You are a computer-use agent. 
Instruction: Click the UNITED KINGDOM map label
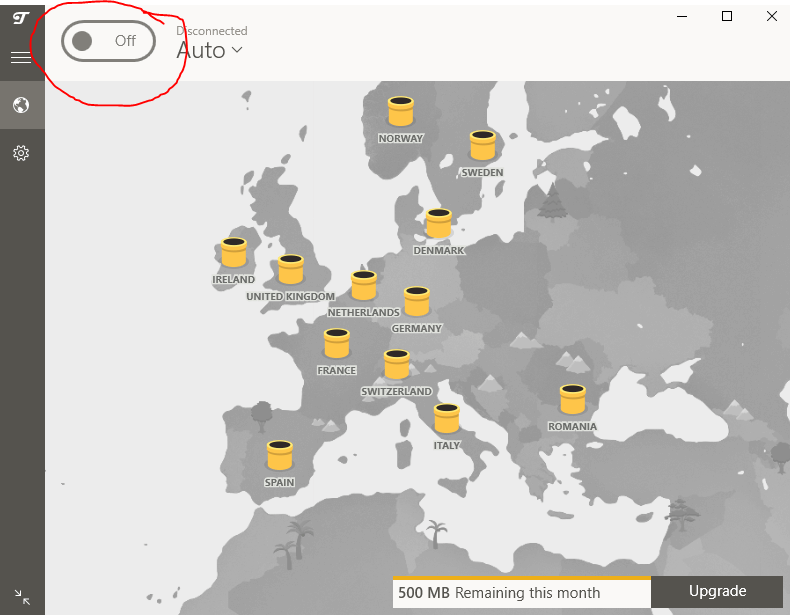[290, 297]
